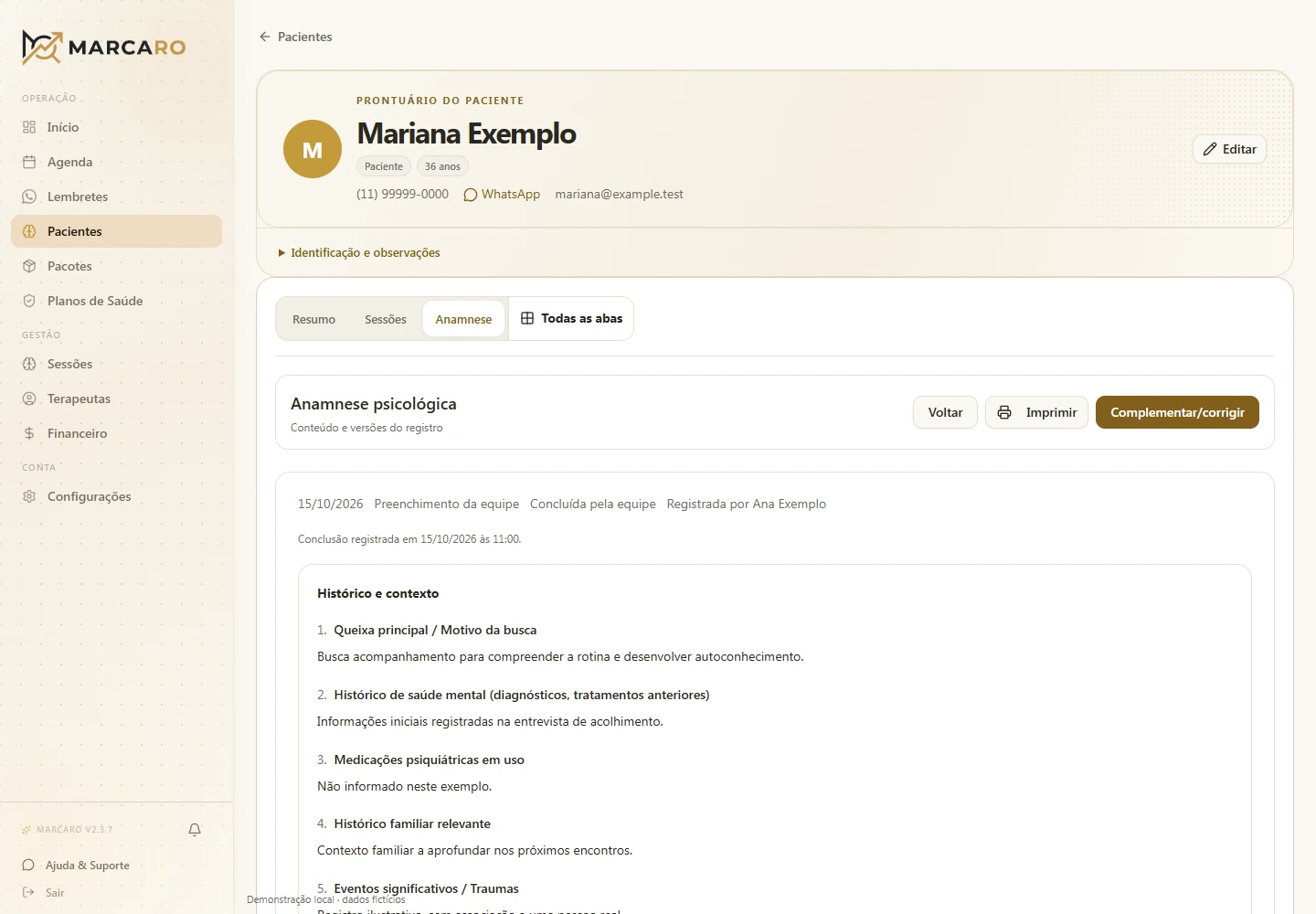Open the WhatsApp contact link
Image resolution: width=1316 pixels, height=914 pixels.
click(502, 194)
